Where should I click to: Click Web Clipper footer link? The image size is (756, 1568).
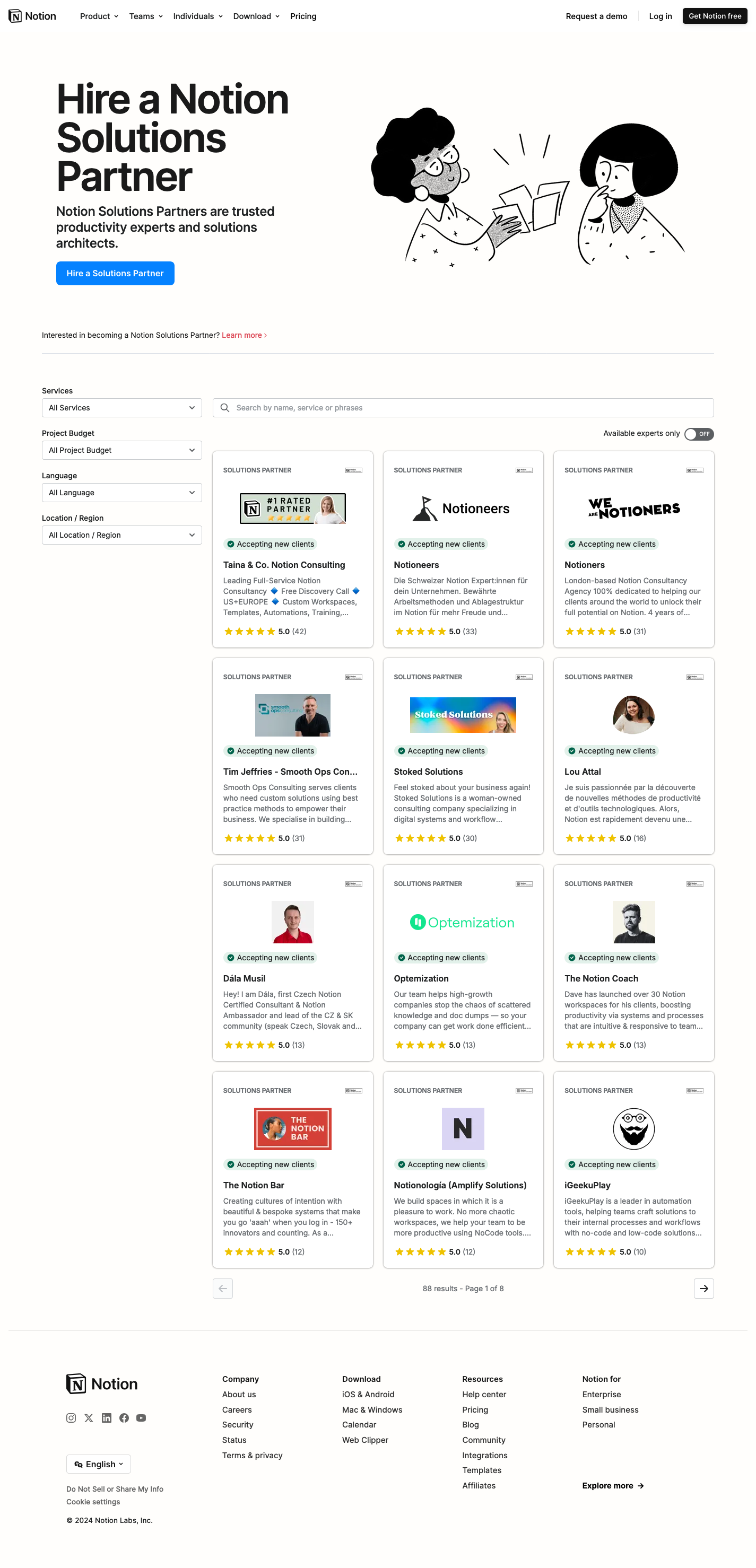pos(365,1440)
